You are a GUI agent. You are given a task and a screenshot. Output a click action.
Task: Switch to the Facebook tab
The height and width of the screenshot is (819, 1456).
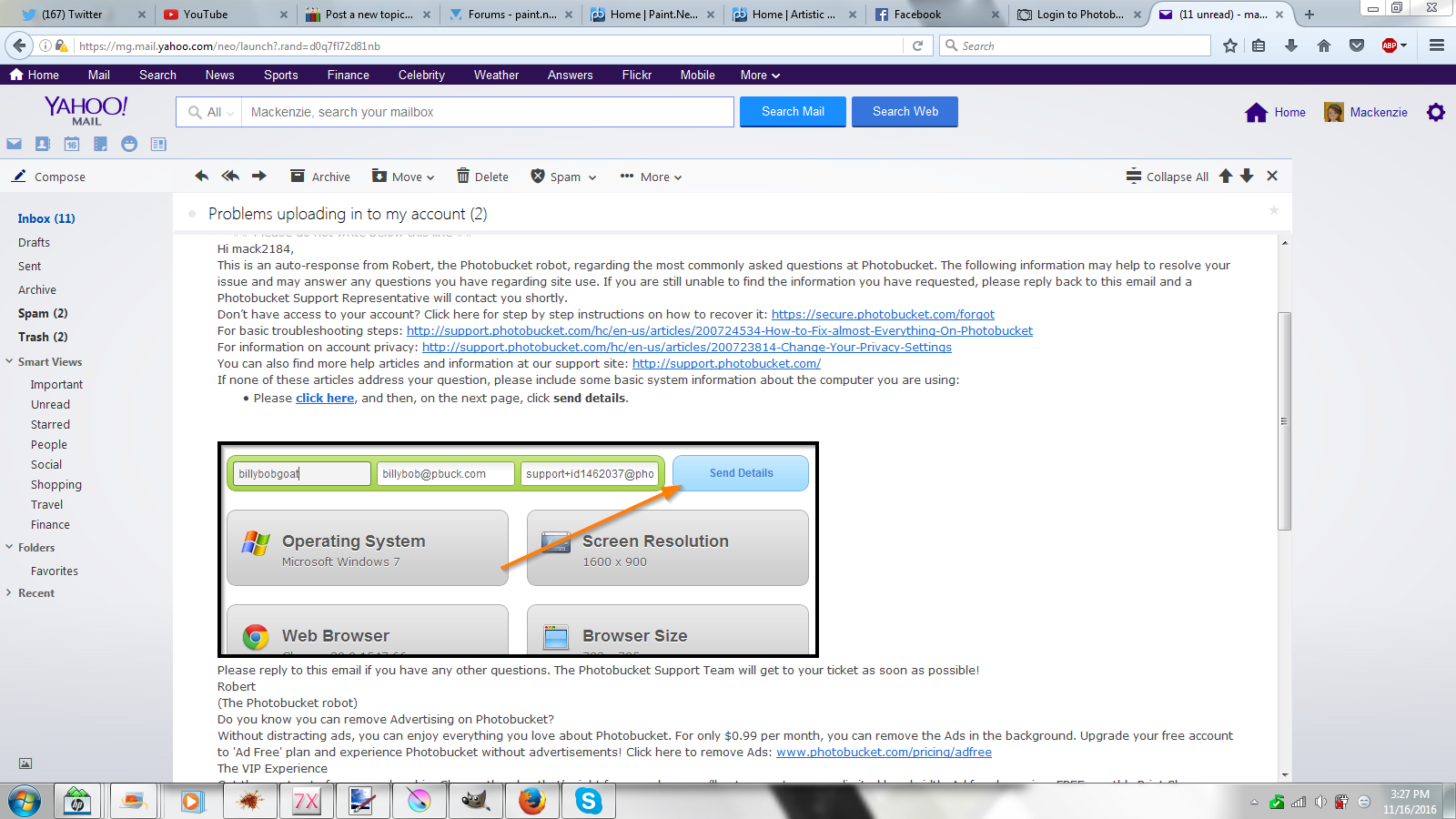pos(936,15)
